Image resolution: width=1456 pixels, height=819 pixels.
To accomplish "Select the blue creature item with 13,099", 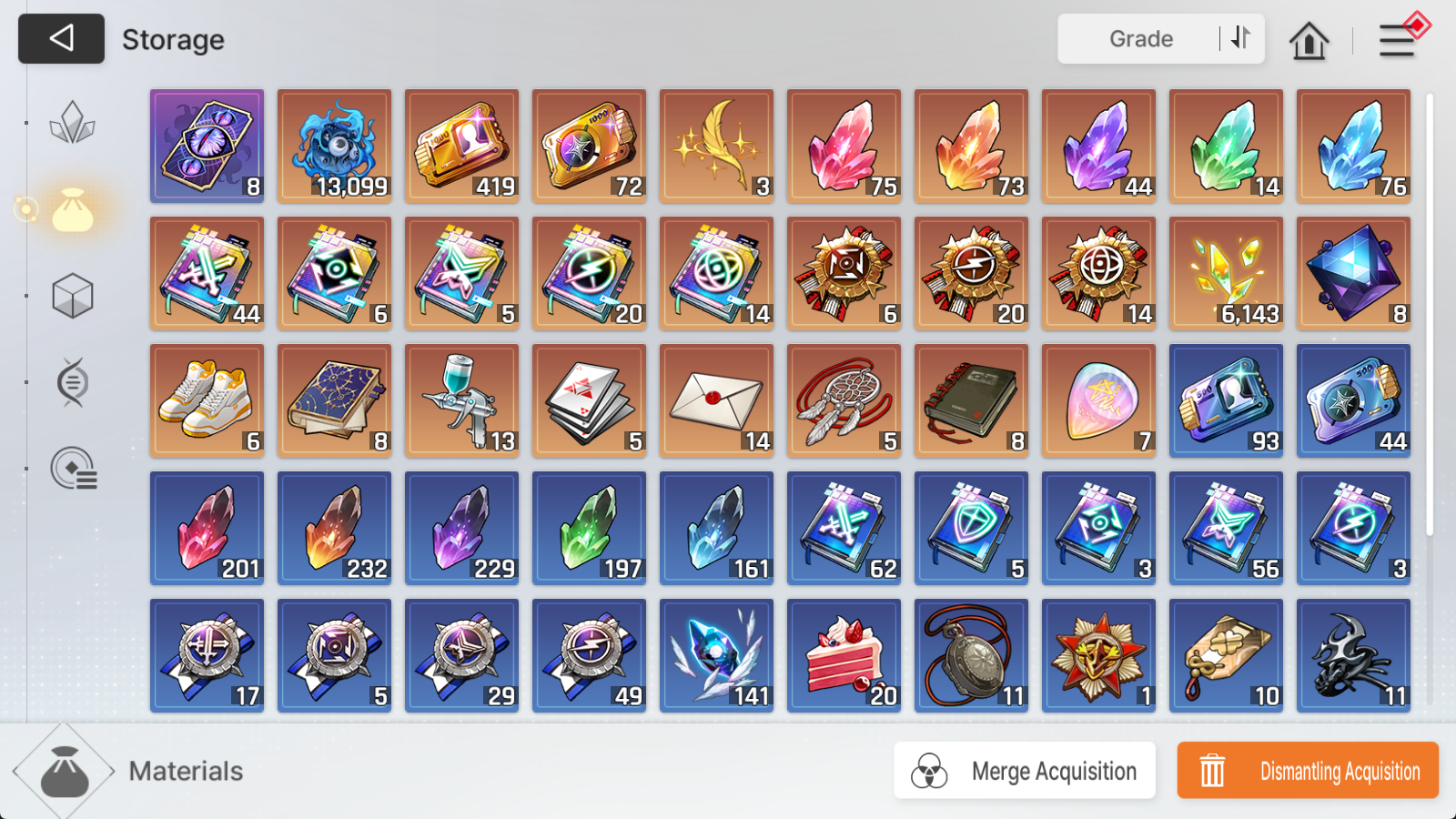I will pos(335,146).
